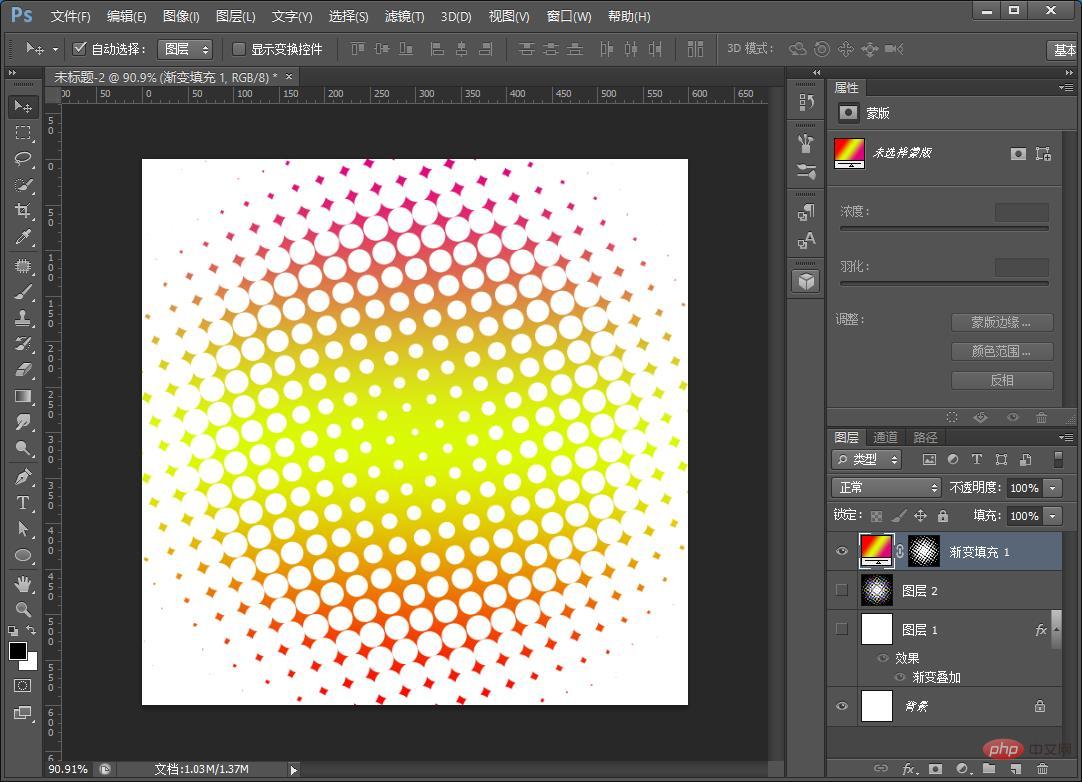Open Move tool preset picker arrow

click(55, 49)
